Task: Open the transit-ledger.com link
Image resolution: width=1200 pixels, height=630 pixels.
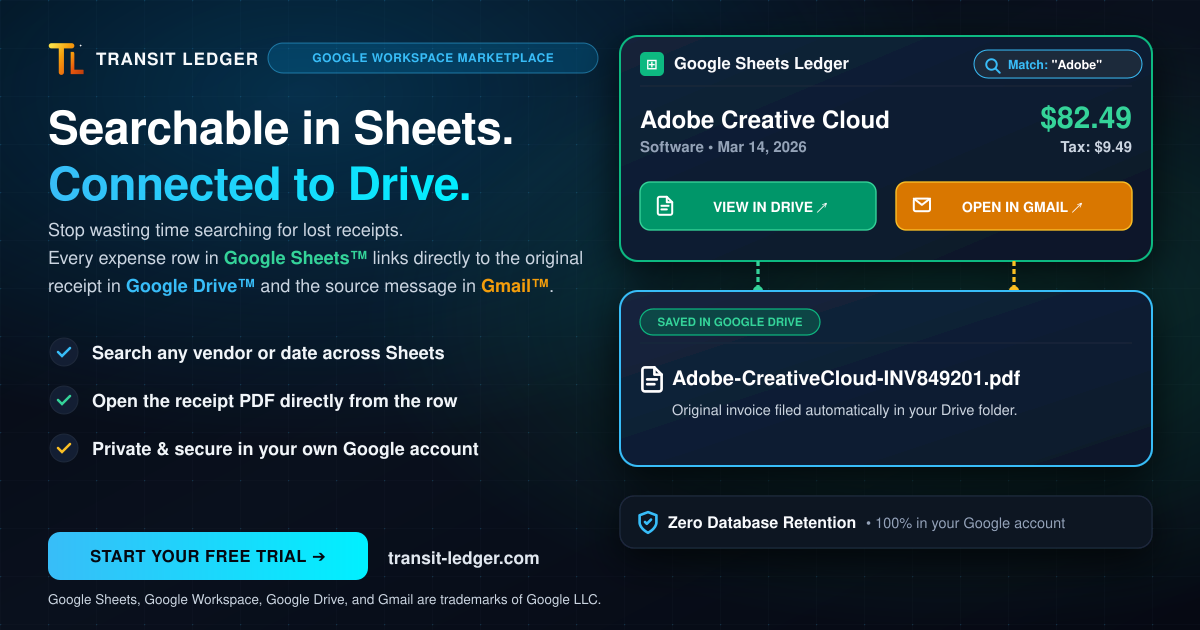Action: 464,558
